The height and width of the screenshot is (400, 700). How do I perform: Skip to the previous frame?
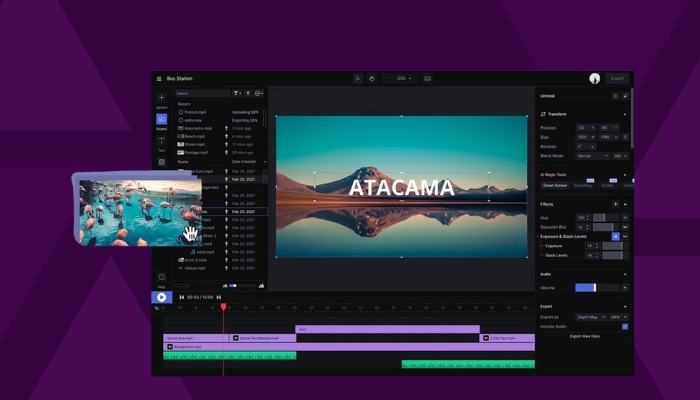(x=182, y=297)
